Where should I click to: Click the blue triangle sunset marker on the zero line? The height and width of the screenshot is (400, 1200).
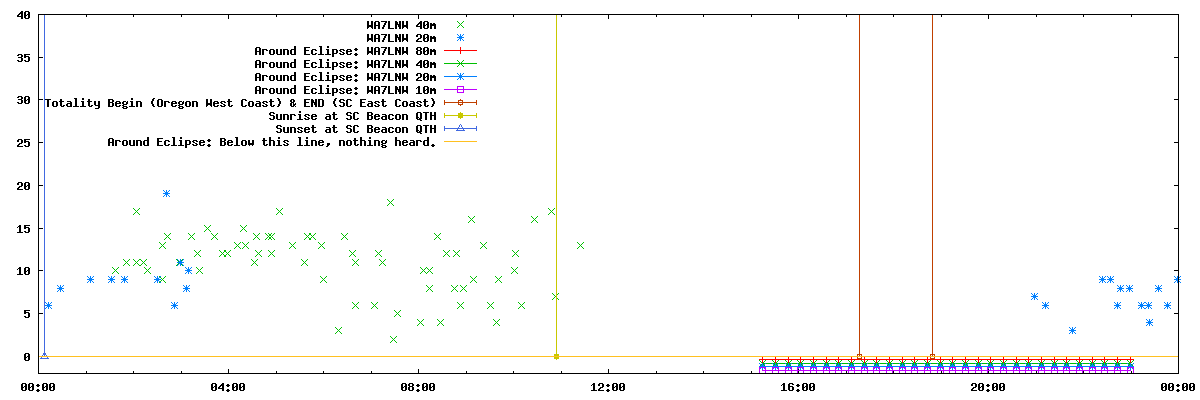tap(44, 355)
